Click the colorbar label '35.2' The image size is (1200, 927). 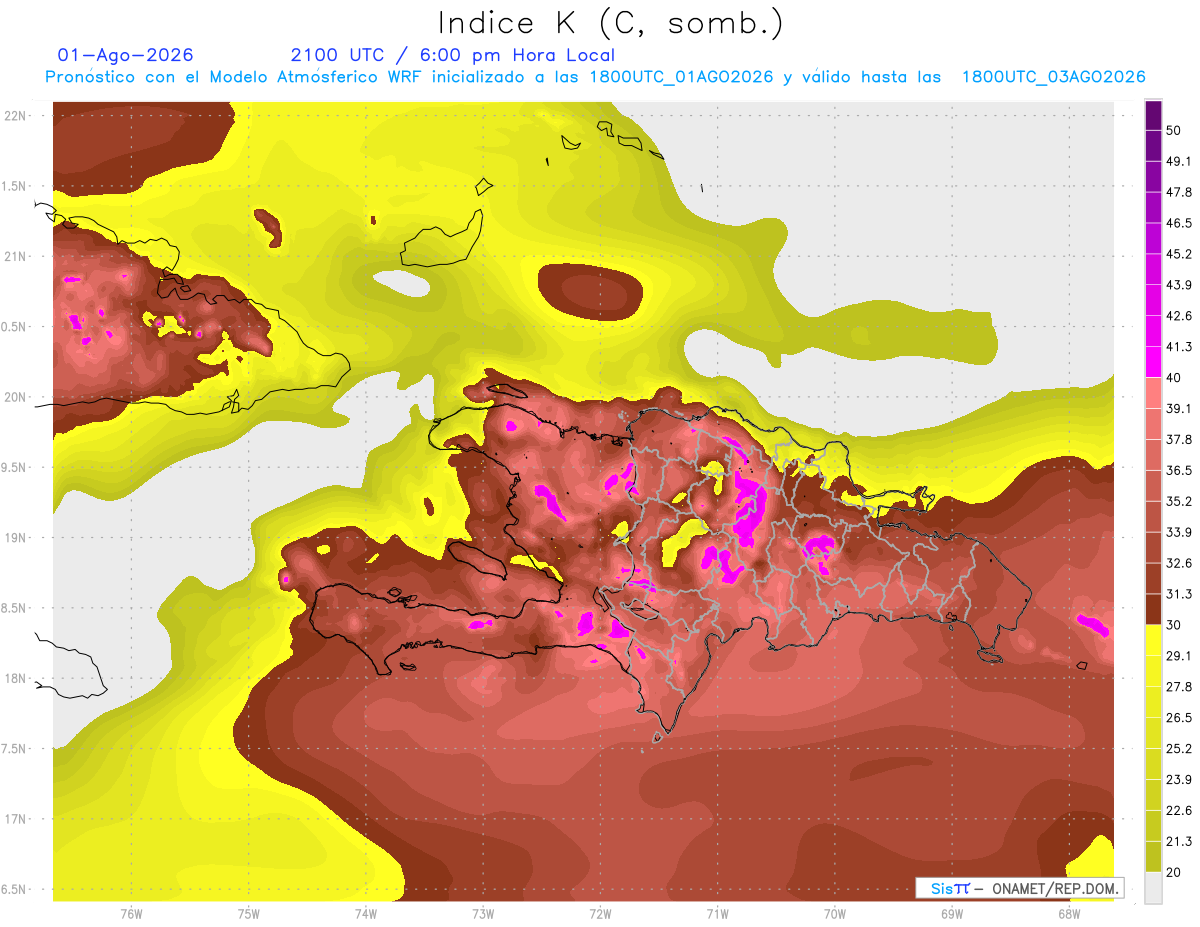point(1179,501)
